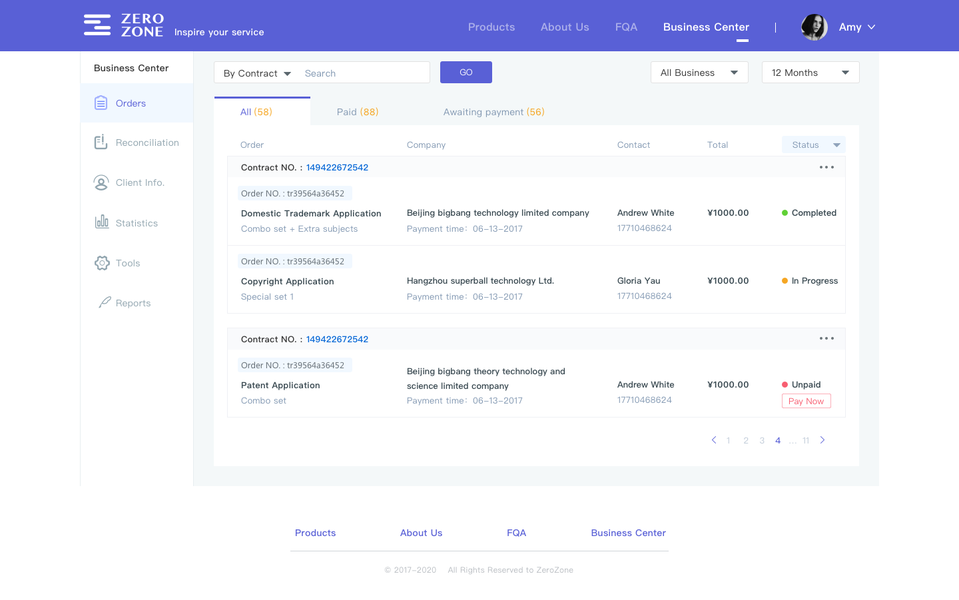Click Domestic Trademark Application order title

tap(311, 213)
